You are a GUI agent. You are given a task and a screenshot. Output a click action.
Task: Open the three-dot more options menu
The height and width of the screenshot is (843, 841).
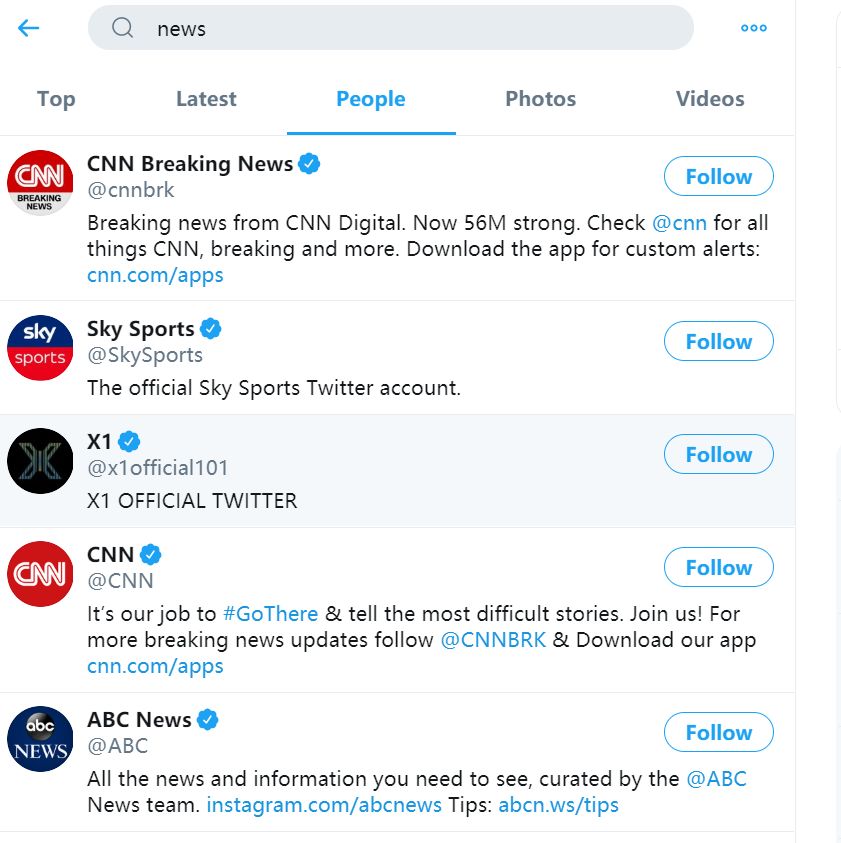(x=753, y=28)
